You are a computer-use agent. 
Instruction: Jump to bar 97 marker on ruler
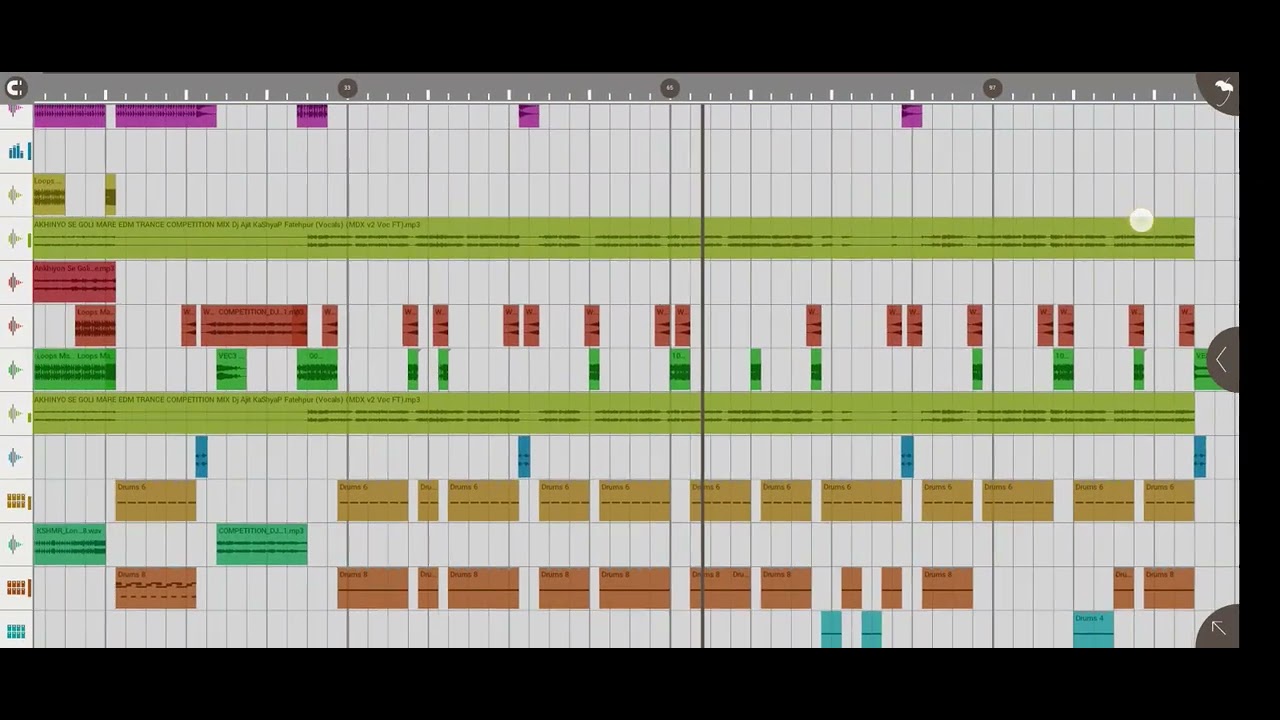[992, 88]
